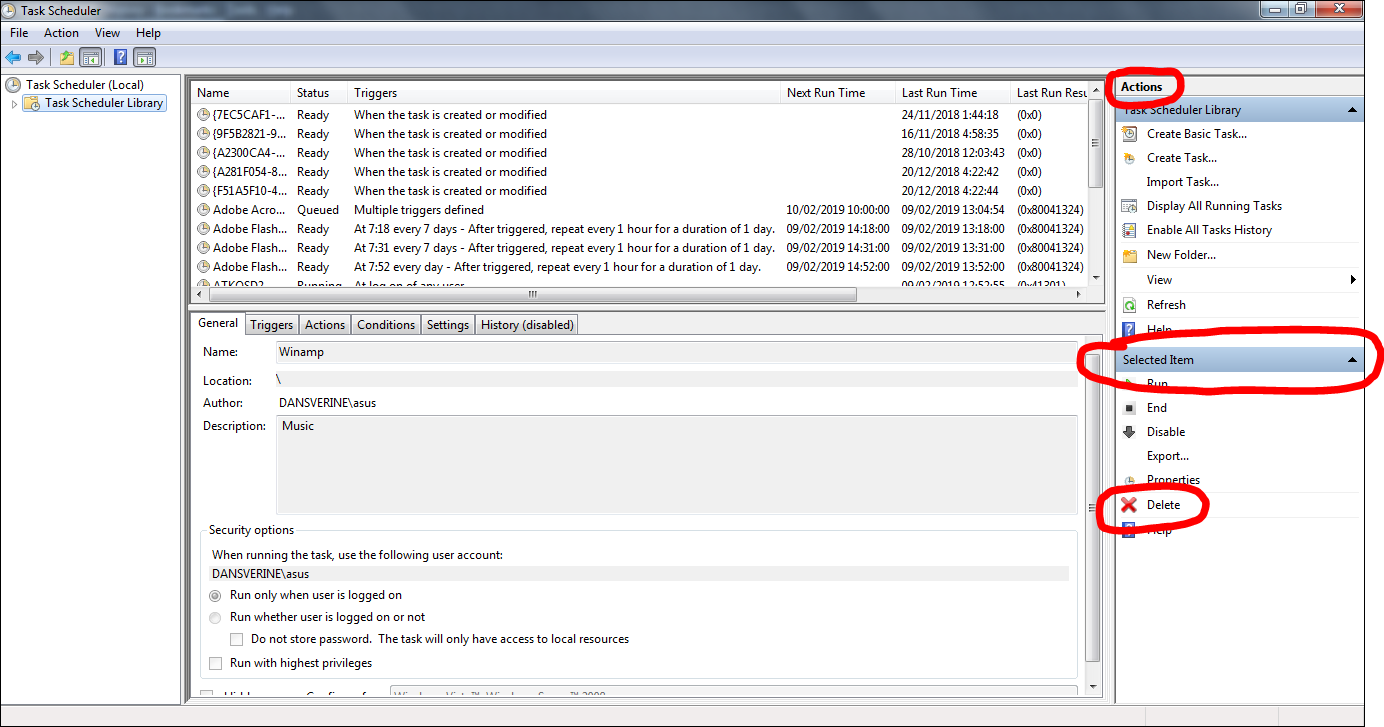Click the Task Scheduler title bar clock icon
Screen dimensions: 1384x727
click(9, 10)
